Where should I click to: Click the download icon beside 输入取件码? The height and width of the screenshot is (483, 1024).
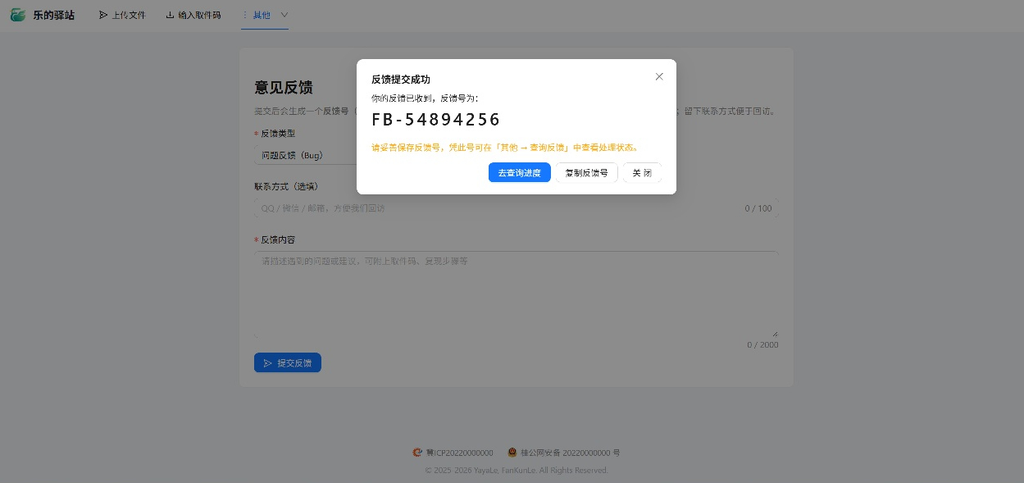pos(170,15)
